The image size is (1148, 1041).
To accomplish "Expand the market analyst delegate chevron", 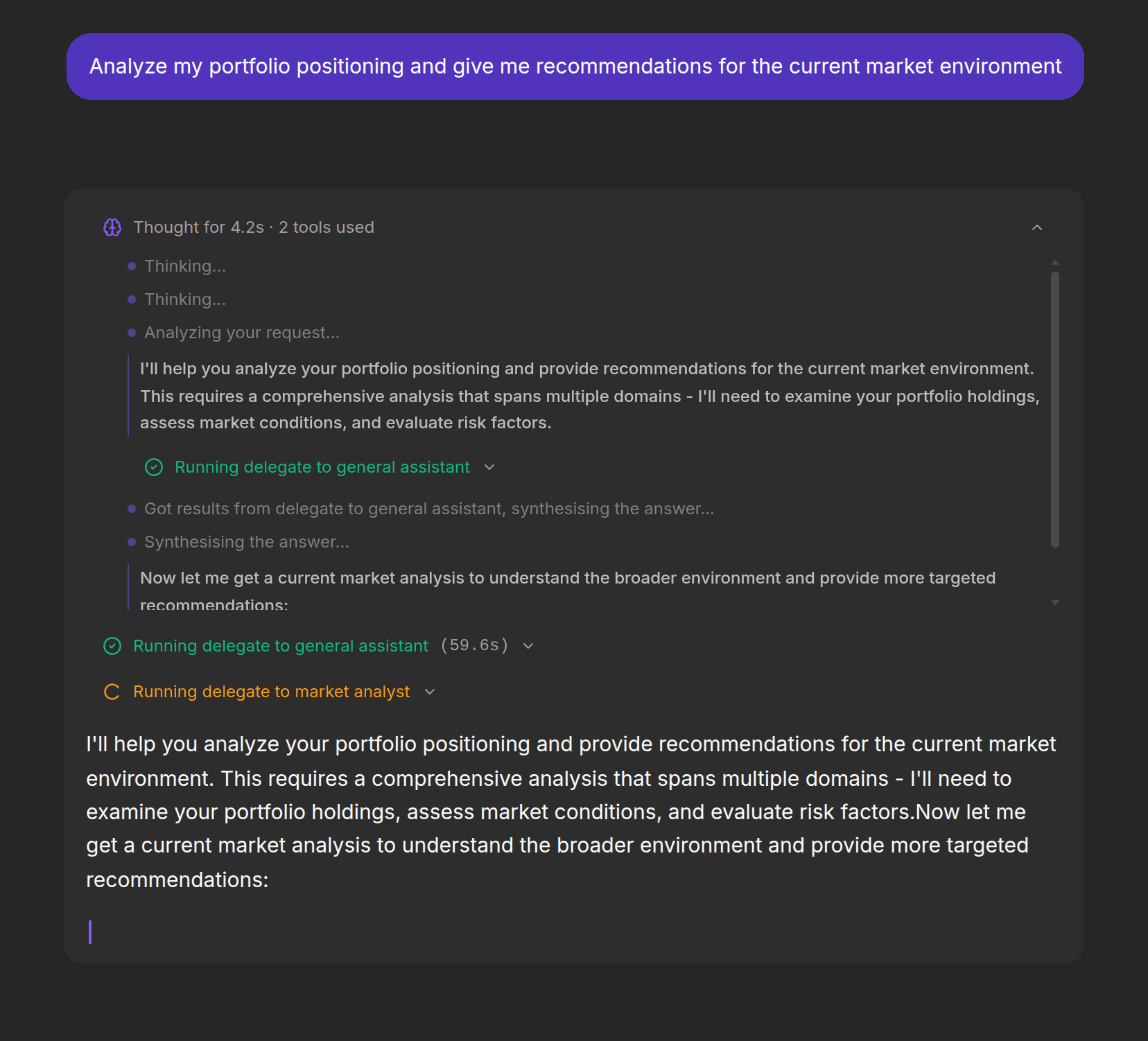I will (x=430, y=692).
